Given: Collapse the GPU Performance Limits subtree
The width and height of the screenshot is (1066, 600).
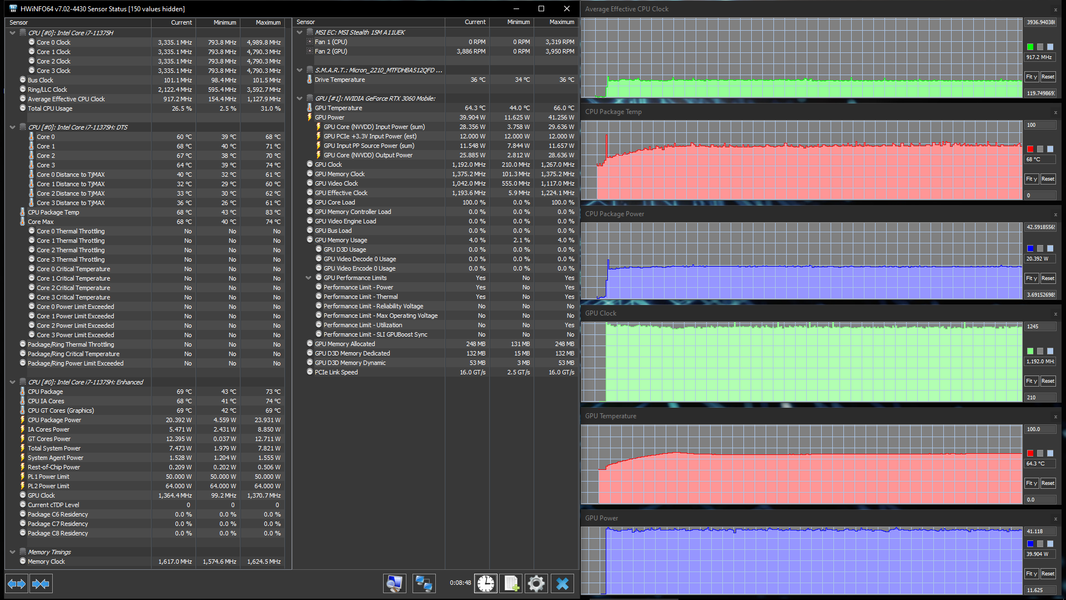Looking at the screenshot, I should [309, 278].
